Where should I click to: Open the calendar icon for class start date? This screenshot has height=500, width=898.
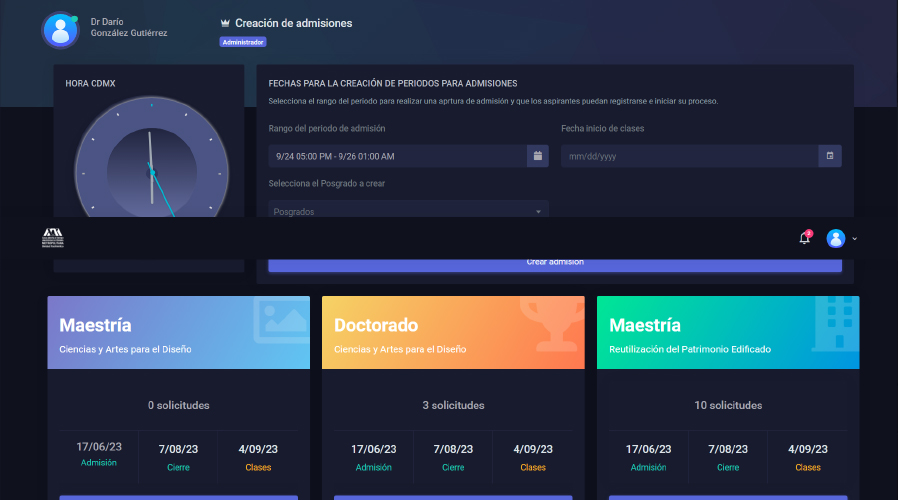coord(829,156)
